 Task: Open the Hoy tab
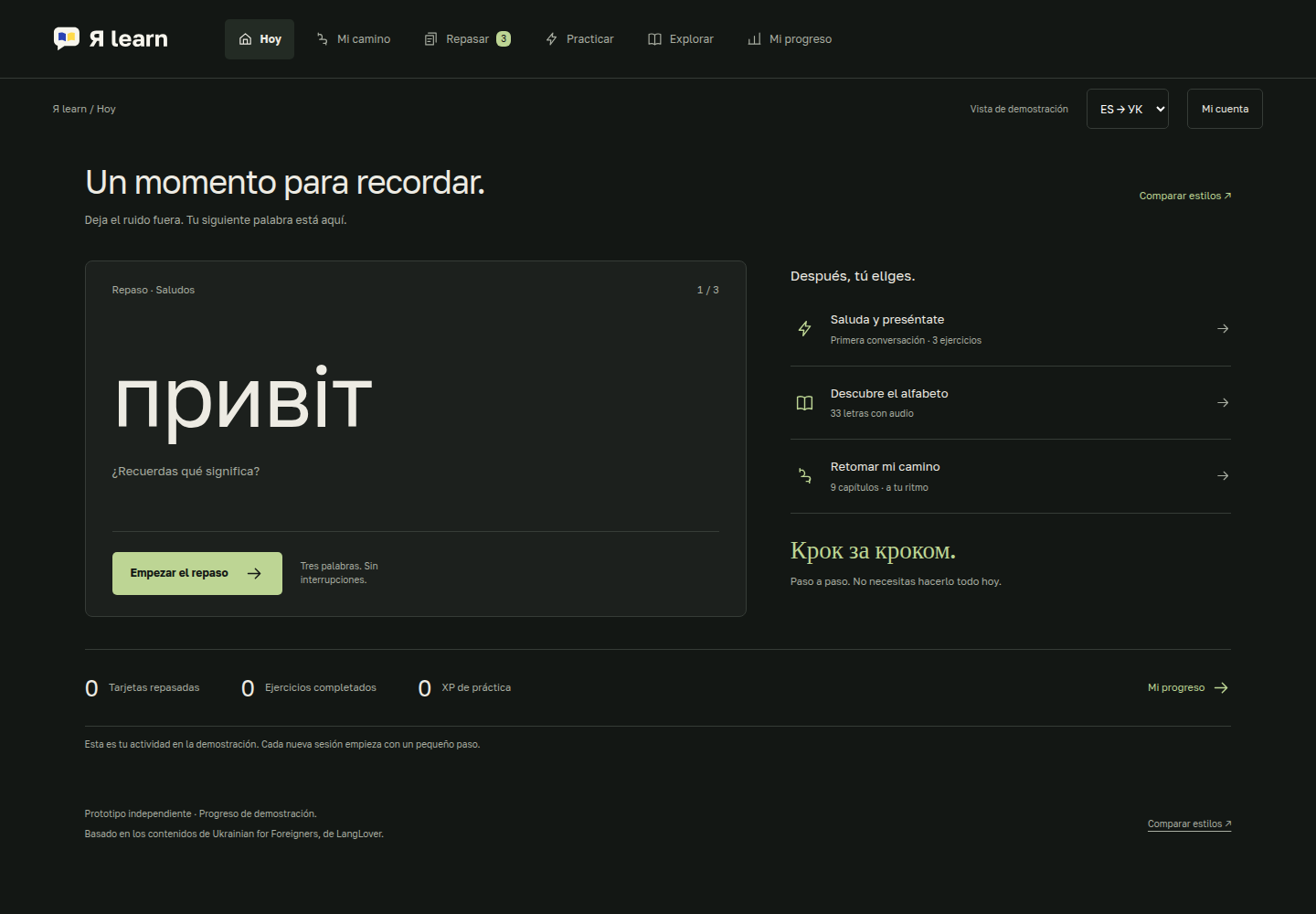pos(260,39)
